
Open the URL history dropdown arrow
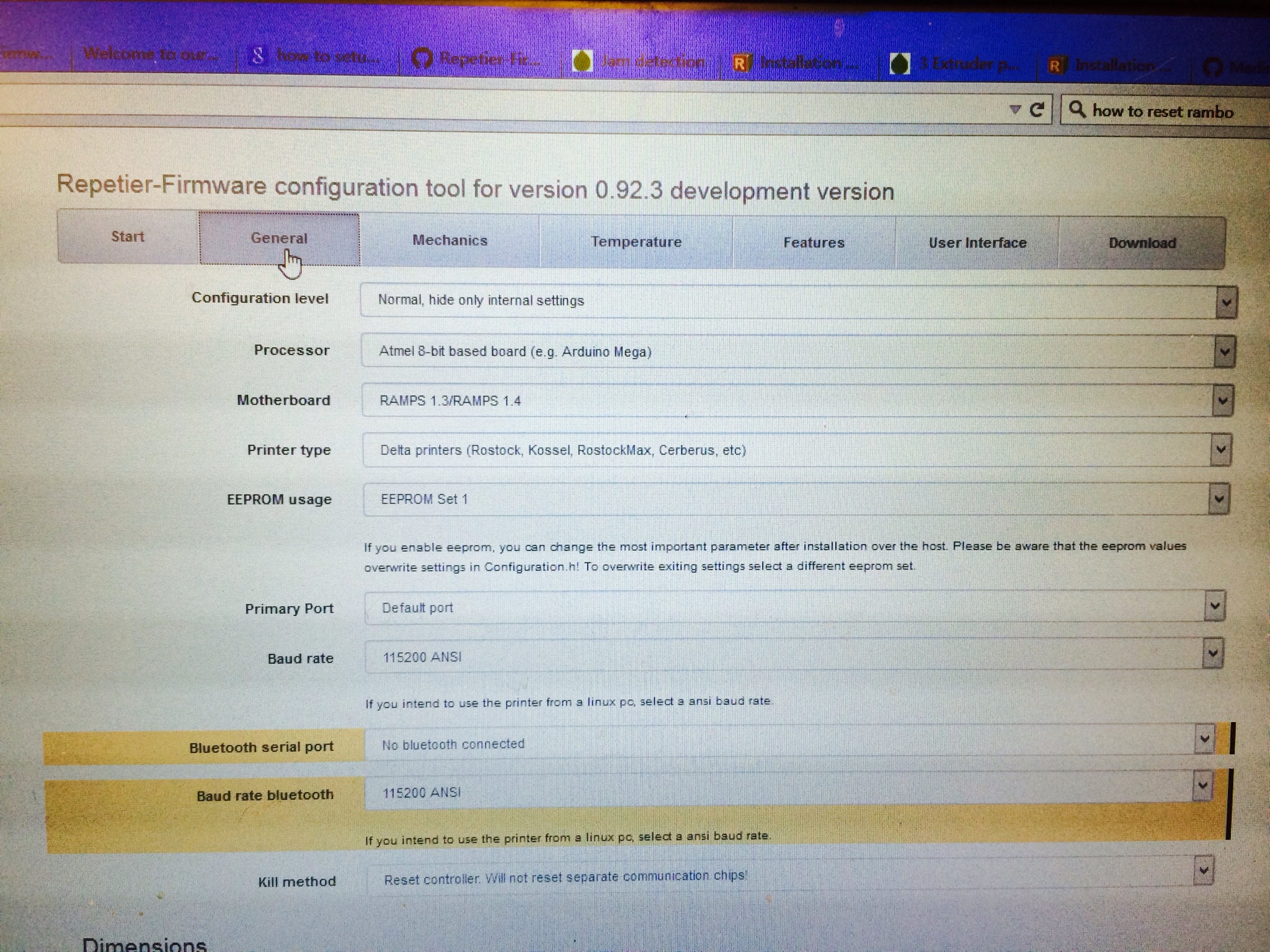[1015, 110]
